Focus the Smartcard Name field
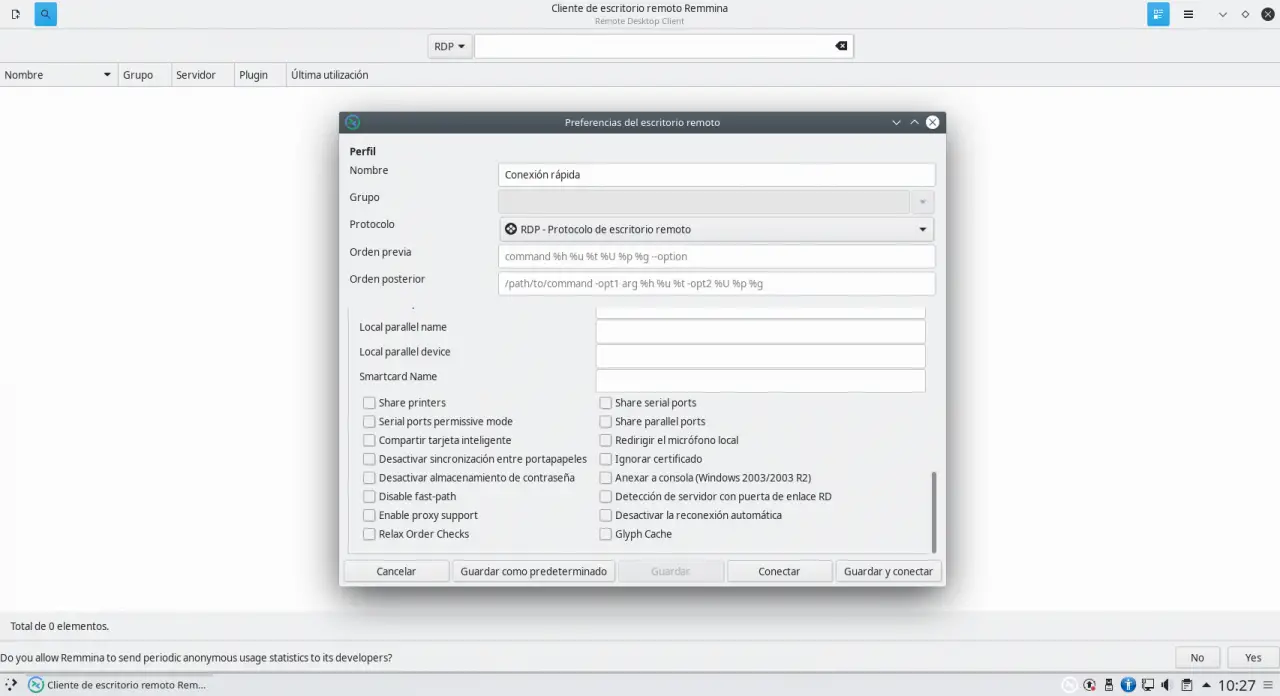 pyautogui.click(x=760, y=381)
